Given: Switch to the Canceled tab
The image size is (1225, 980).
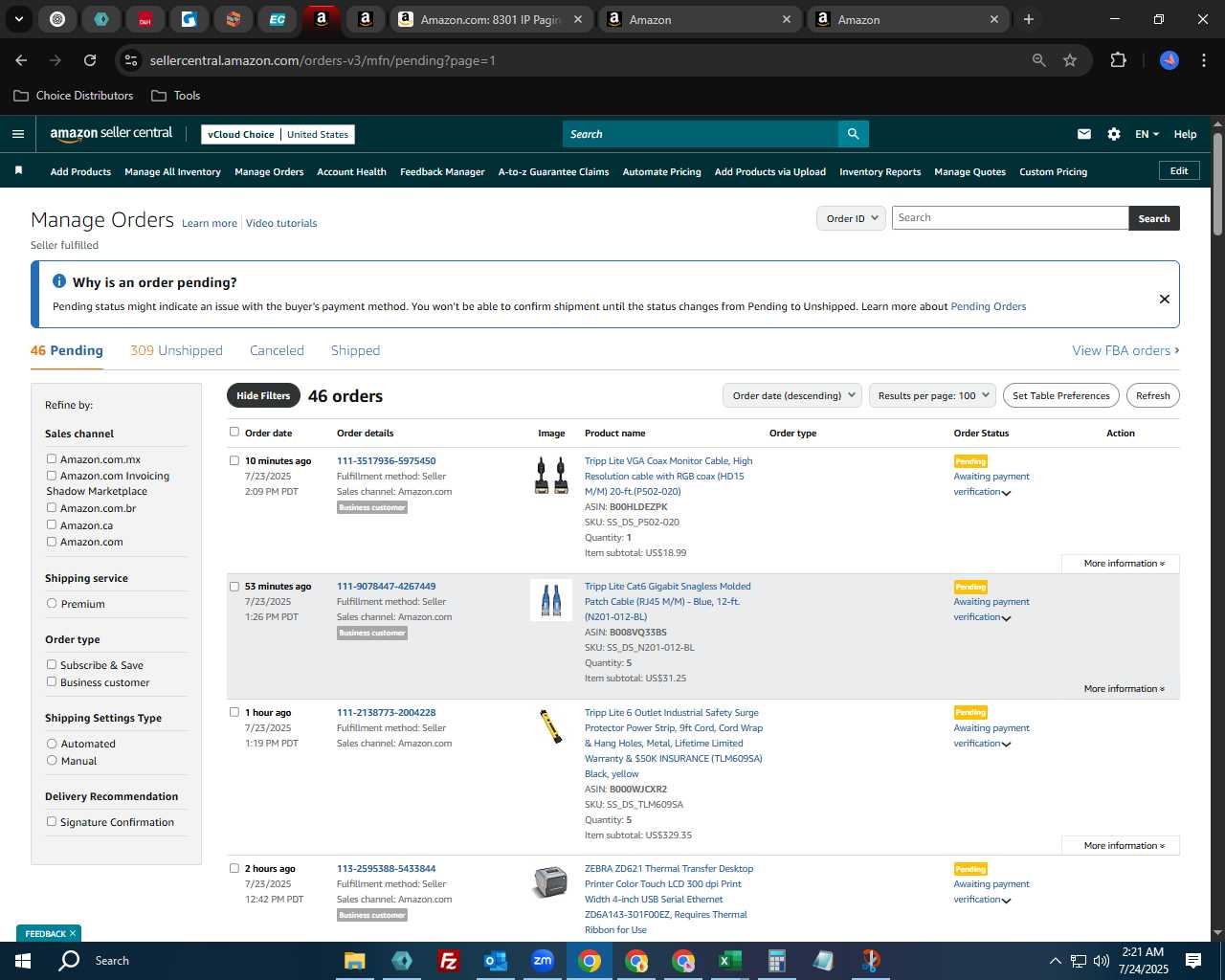Looking at the screenshot, I should pos(277,350).
